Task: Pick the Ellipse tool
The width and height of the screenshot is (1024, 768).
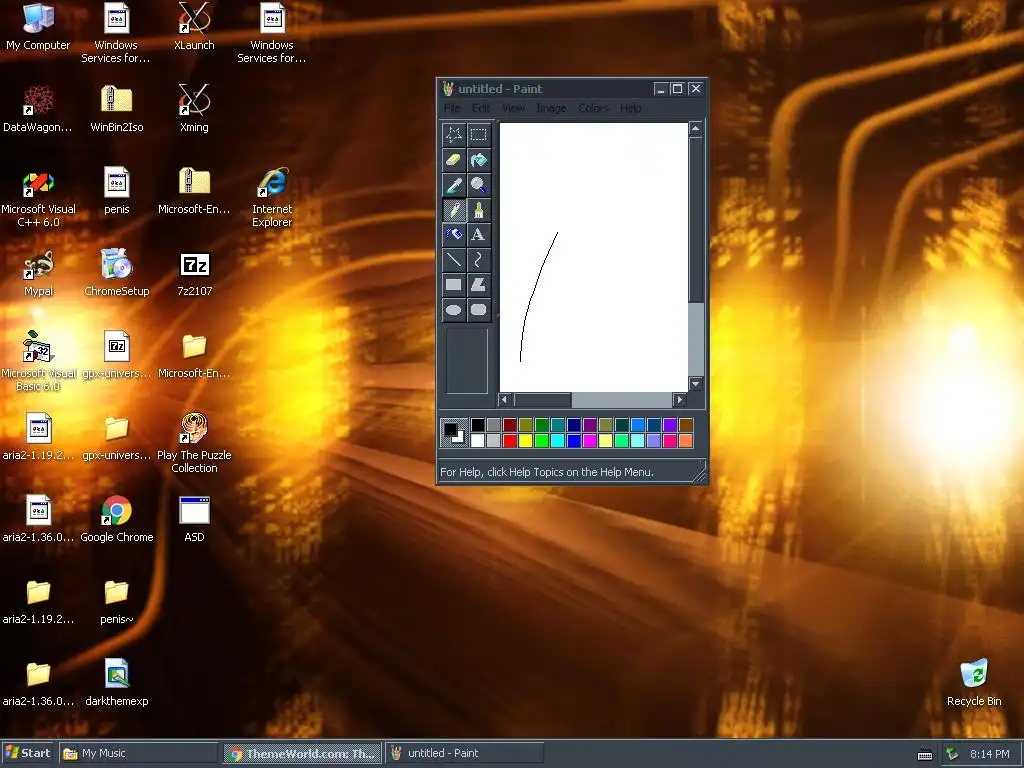Action: click(453, 310)
